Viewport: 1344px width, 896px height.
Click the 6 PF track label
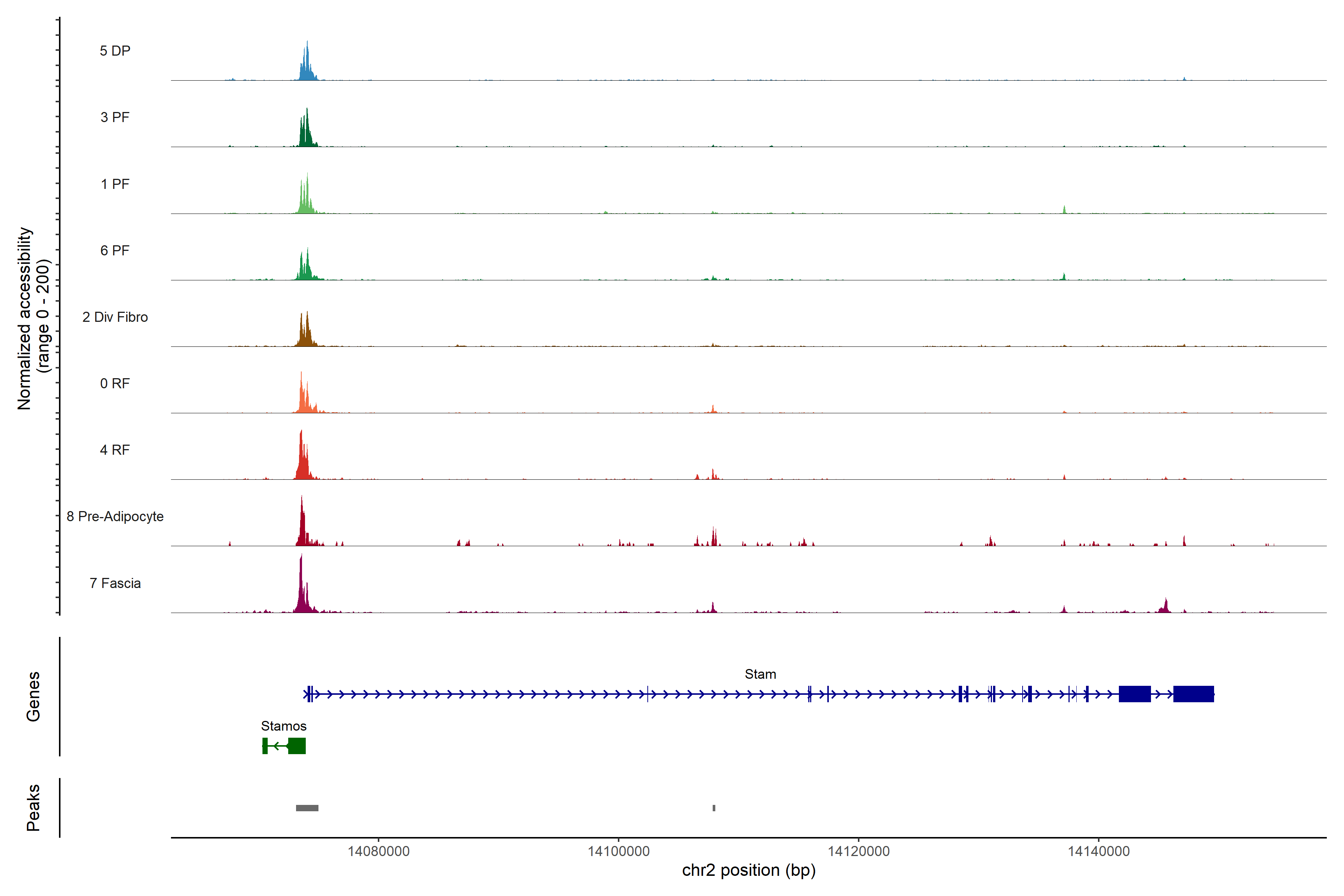point(115,250)
